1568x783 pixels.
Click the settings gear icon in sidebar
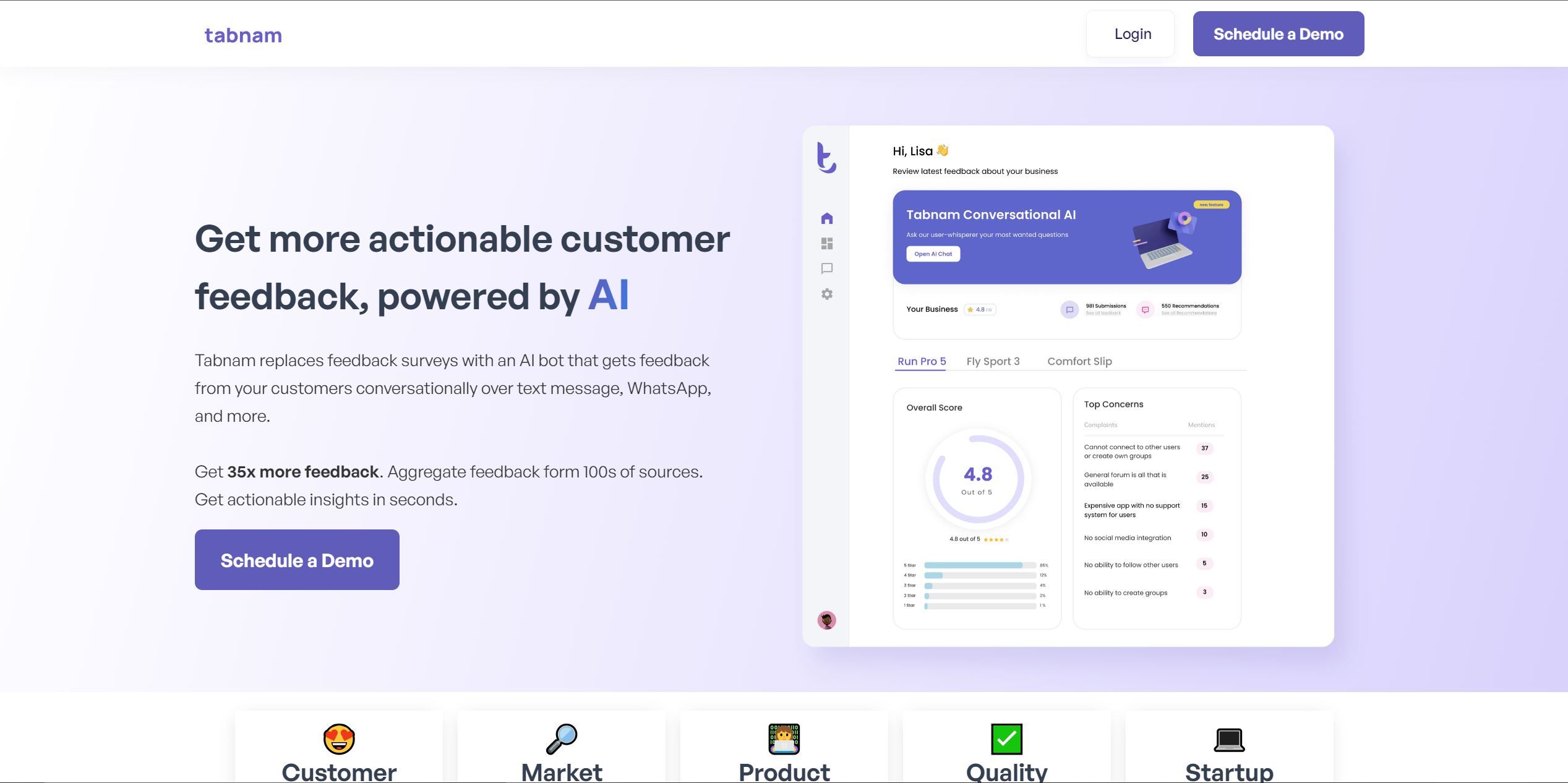click(x=826, y=294)
